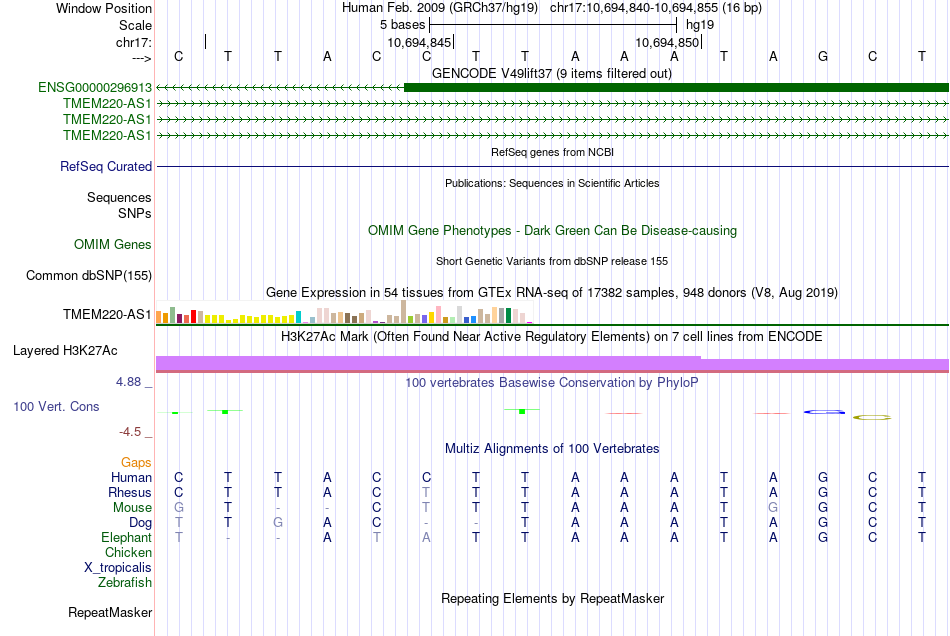Click the blue G conservation logo in PhyloP

tap(824, 412)
